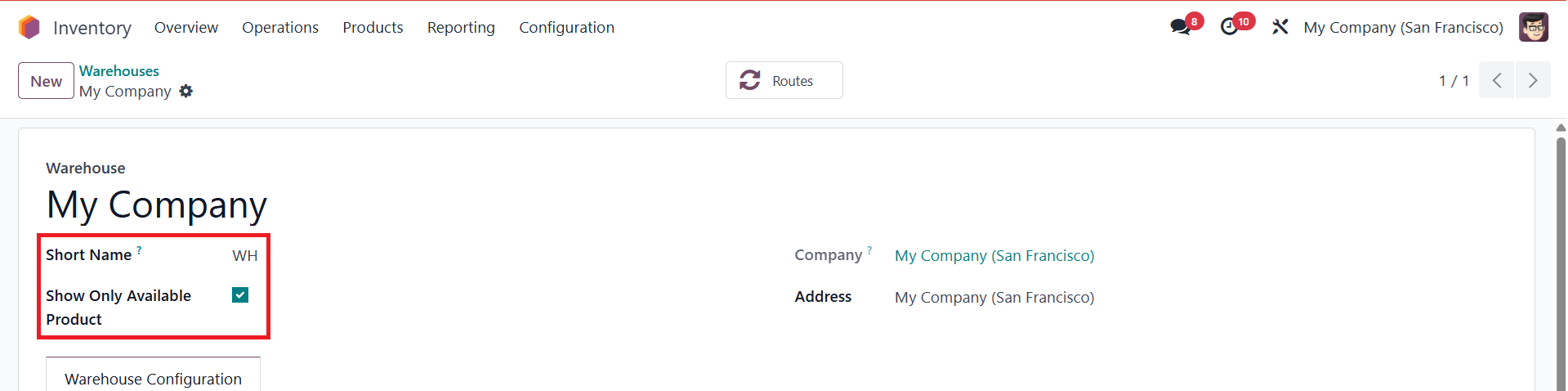Click the Odoo Inventory app logo
This screenshot has width=1568, height=391.
point(29,28)
